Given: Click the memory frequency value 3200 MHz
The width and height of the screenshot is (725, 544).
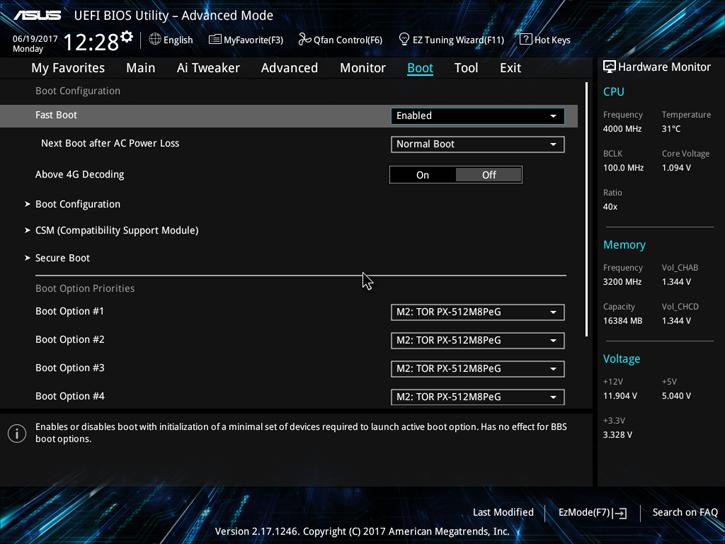Looking at the screenshot, I should point(622,282).
